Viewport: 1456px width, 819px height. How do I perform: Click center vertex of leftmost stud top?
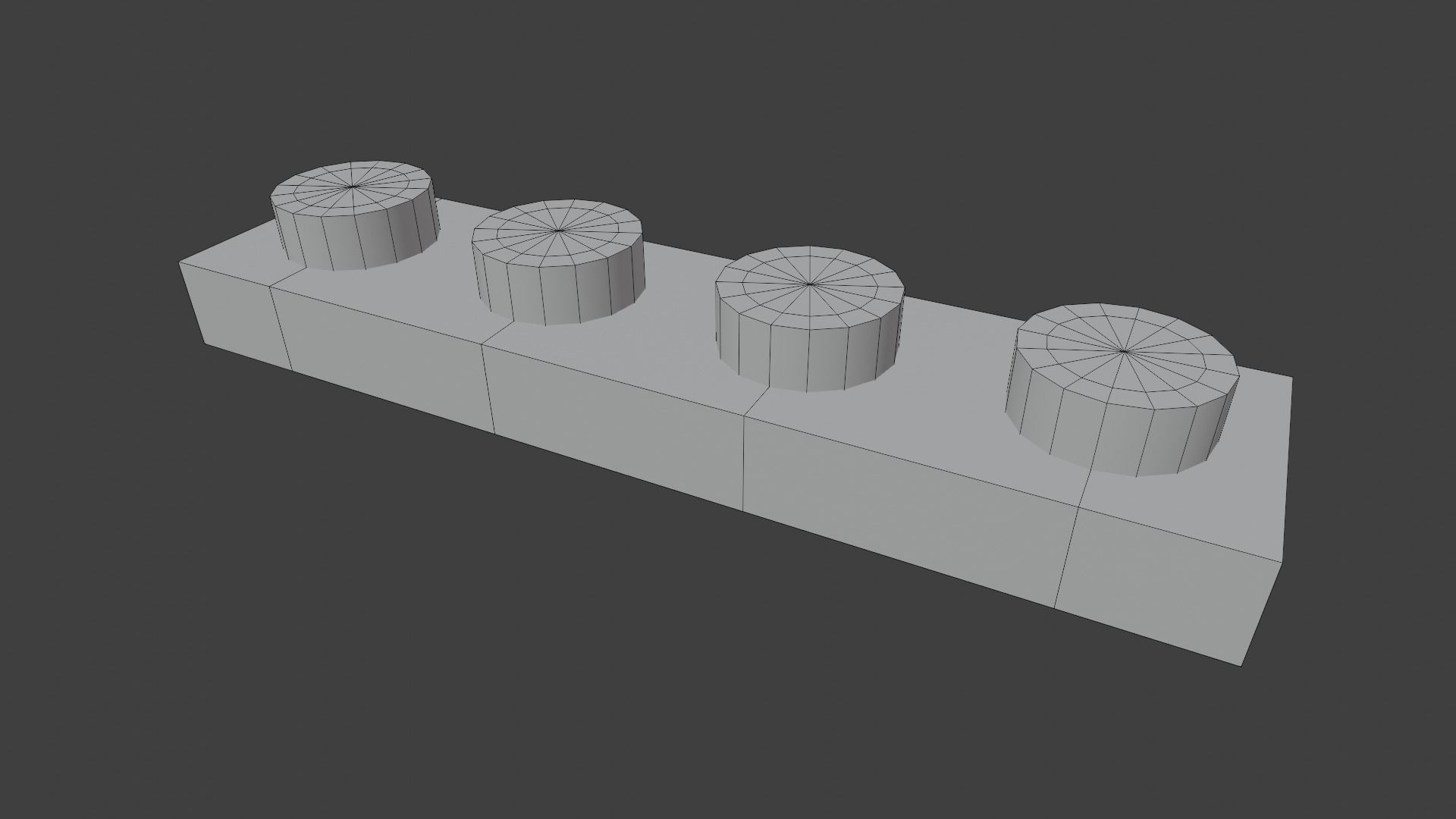tap(353, 187)
